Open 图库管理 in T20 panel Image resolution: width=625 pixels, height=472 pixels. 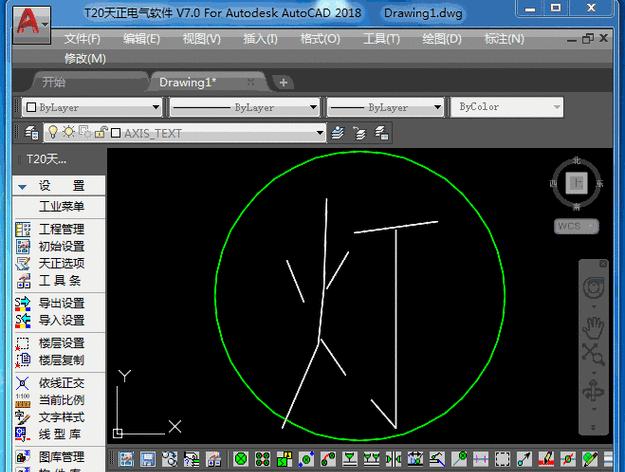pyautogui.click(x=61, y=456)
